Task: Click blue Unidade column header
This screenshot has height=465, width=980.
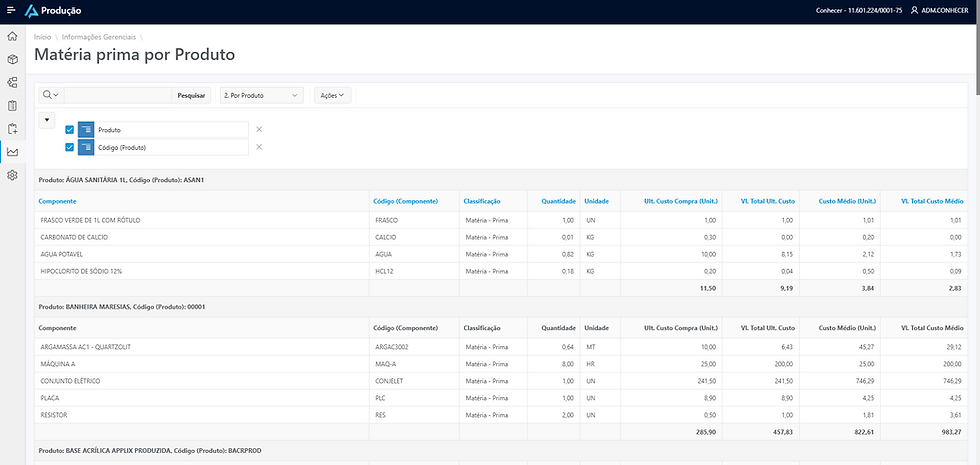Action: 596,201
